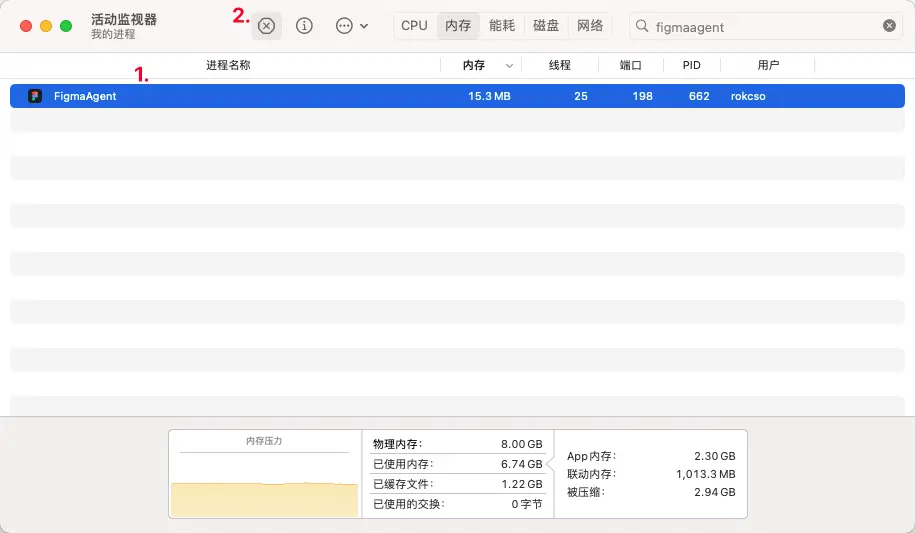
Task: Close the Activity Monitor window
Action: coord(26,26)
